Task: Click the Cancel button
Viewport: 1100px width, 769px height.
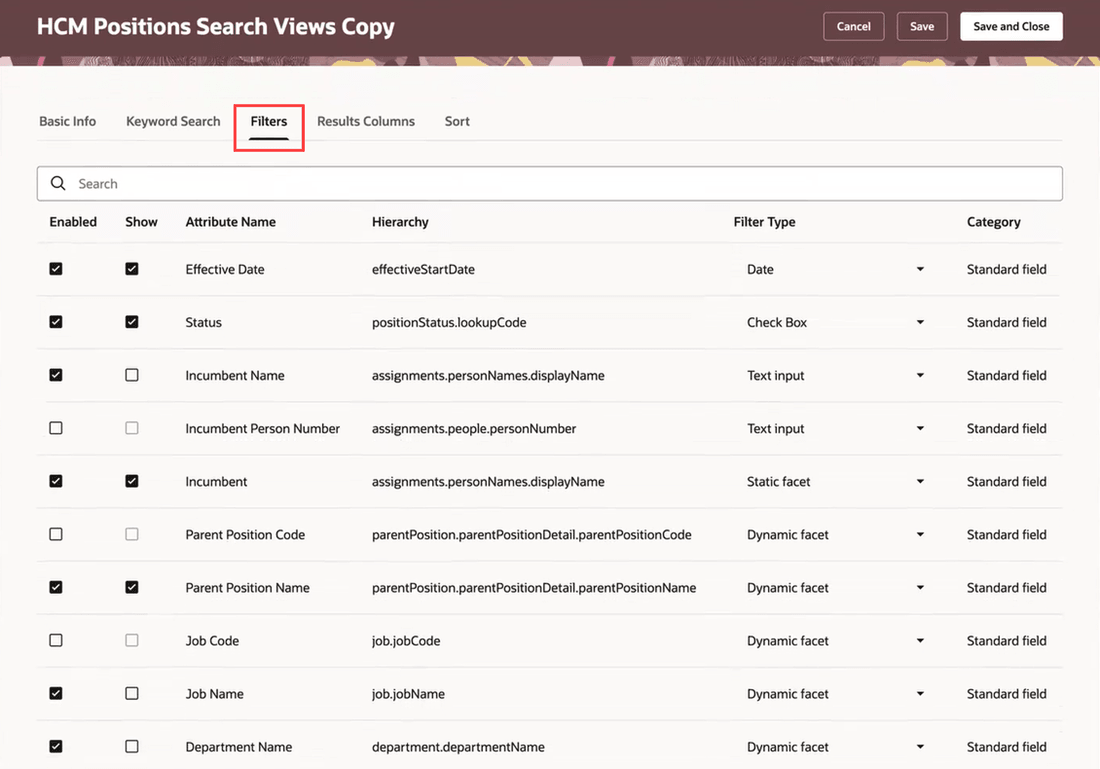Action: (x=853, y=27)
